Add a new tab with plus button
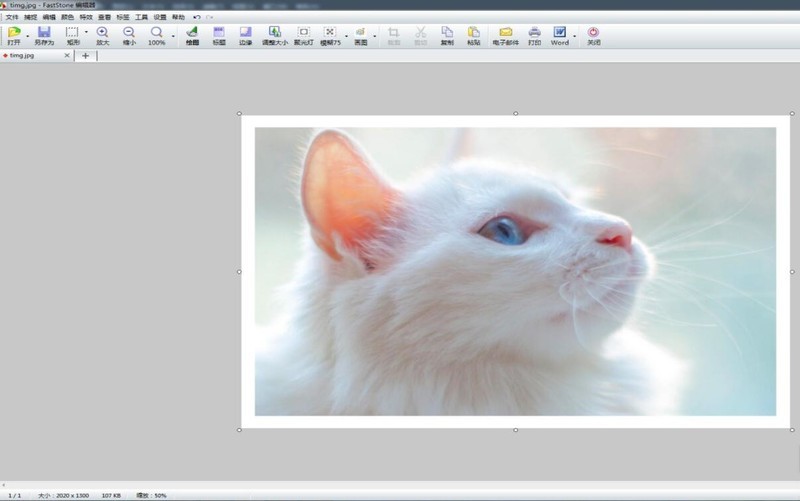 pyautogui.click(x=85, y=56)
